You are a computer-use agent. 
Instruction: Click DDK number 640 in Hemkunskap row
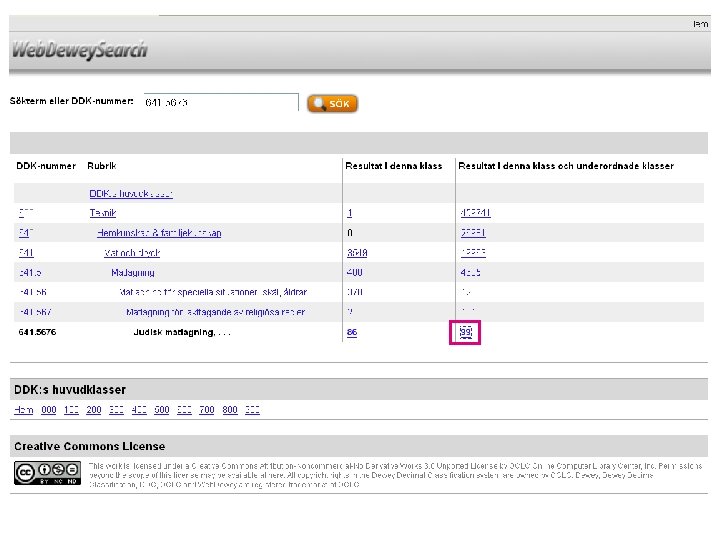[x=26, y=233]
